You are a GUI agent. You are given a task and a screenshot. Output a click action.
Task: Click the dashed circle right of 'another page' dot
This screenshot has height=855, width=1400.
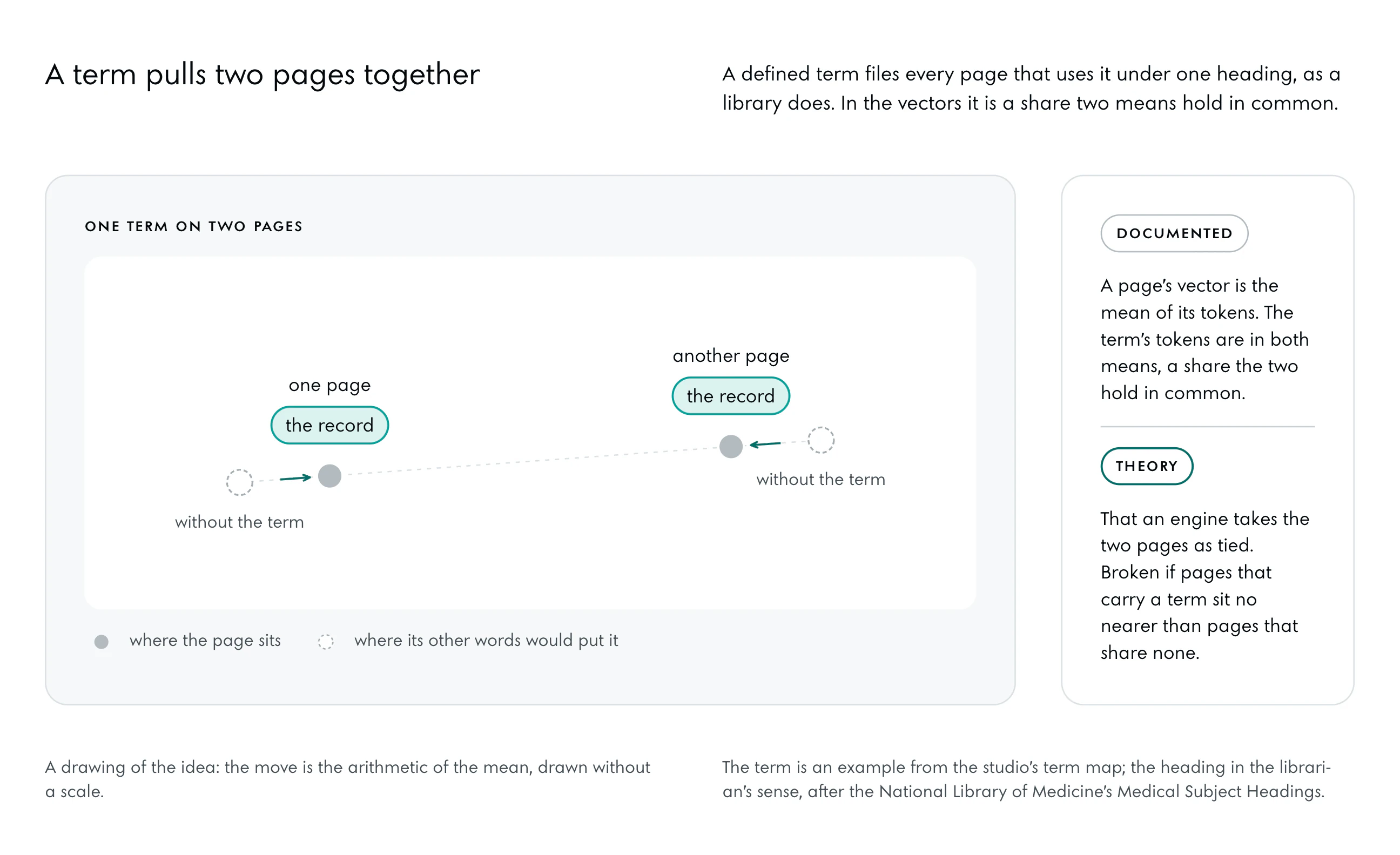point(820,440)
